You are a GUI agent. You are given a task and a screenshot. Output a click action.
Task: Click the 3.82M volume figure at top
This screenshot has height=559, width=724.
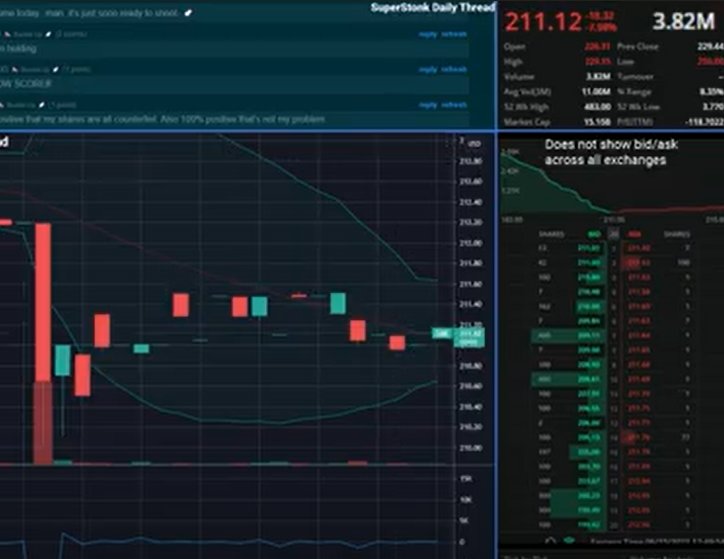click(x=683, y=21)
